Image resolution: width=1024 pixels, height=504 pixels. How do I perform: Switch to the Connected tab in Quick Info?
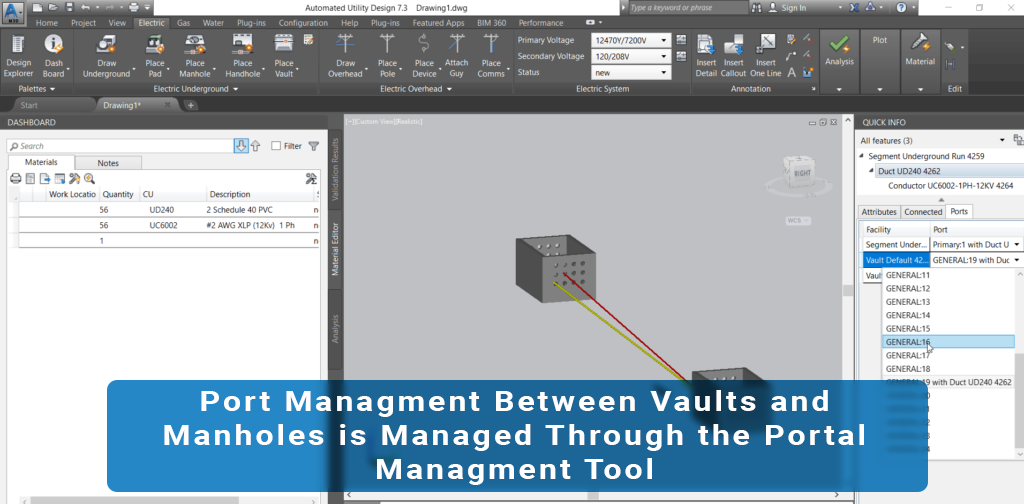(923, 212)
